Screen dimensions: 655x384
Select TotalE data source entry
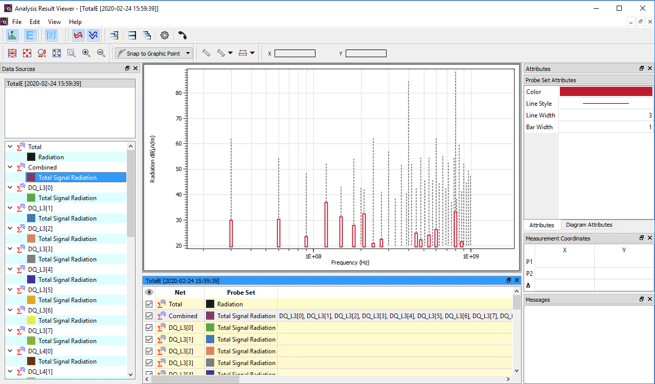click(70, 84)
